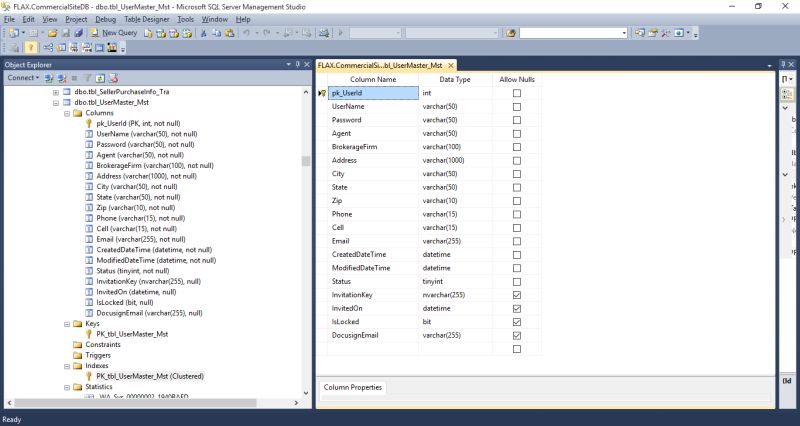Open the find combo box dropdown in toolbar
800x426 pixels.
click(624, 33)
